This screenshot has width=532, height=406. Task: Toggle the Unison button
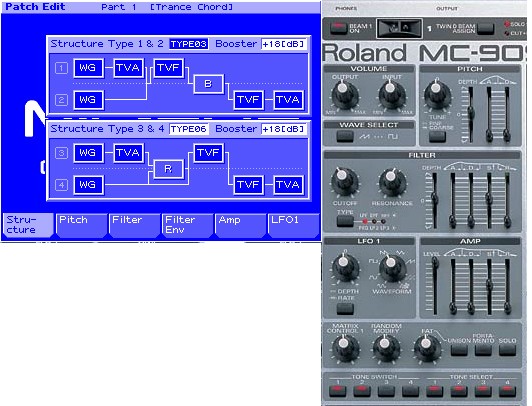(x=459, y=351)
